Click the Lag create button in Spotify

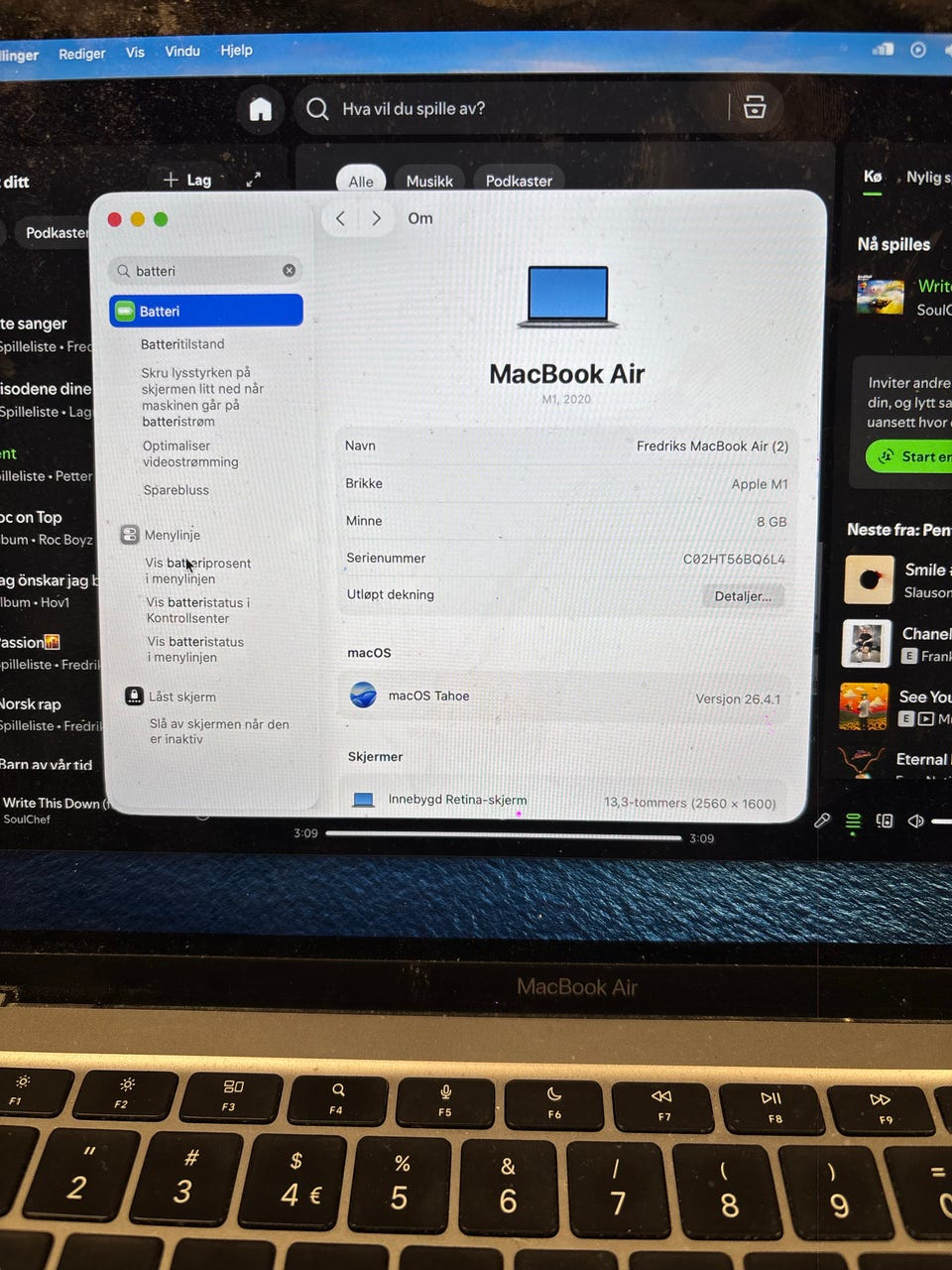coord(187,180)
